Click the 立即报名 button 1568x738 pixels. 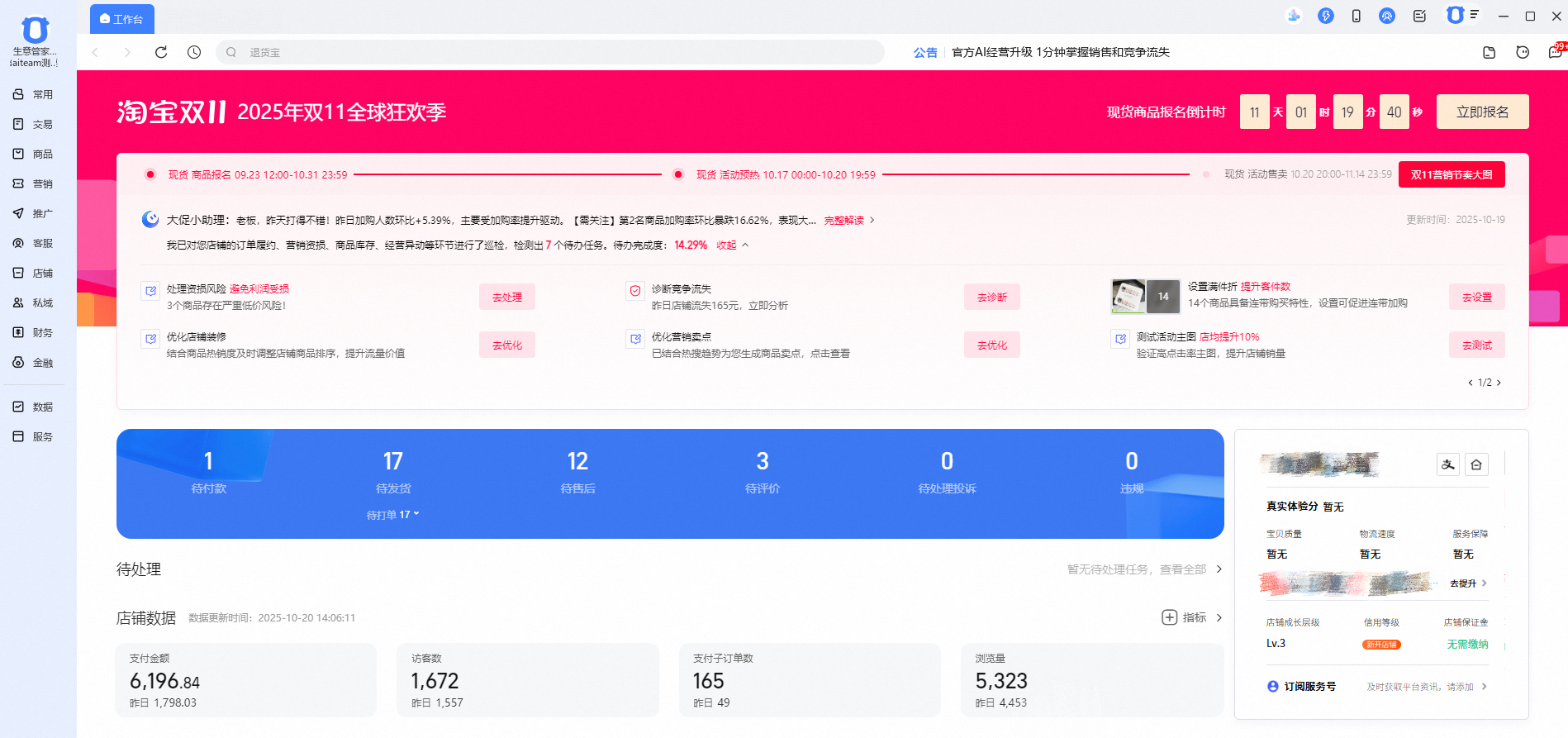(x=1482, y=112)
